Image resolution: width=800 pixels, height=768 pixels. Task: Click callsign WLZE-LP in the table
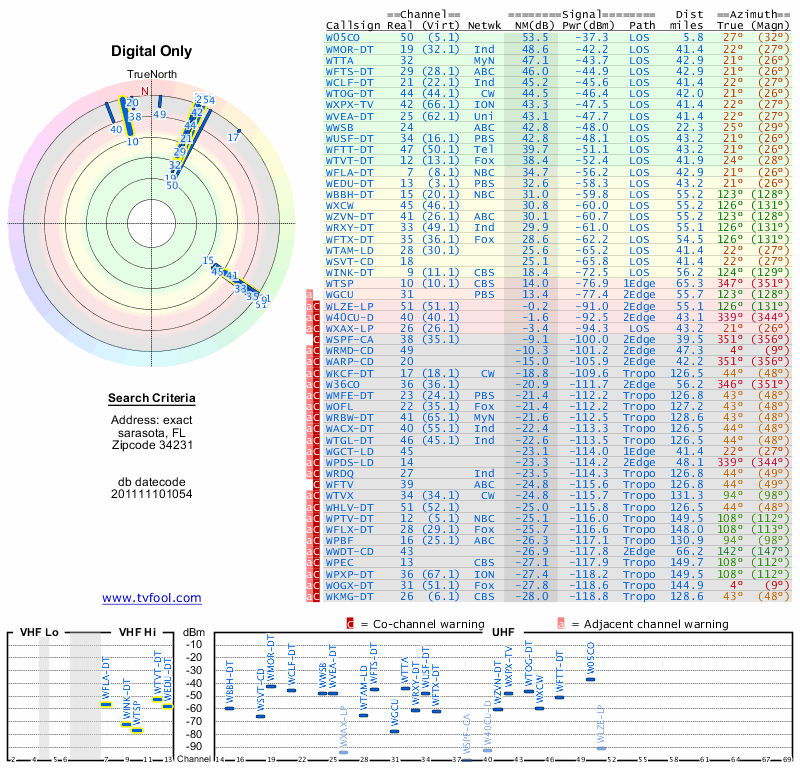click(x=349, y=306)
